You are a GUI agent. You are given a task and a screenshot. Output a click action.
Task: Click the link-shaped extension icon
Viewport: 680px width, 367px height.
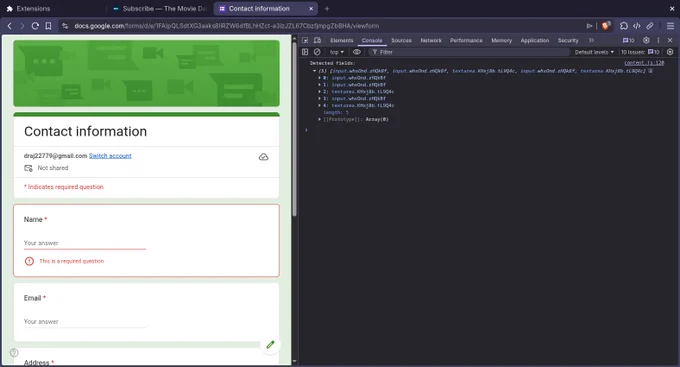click(650, 26)
